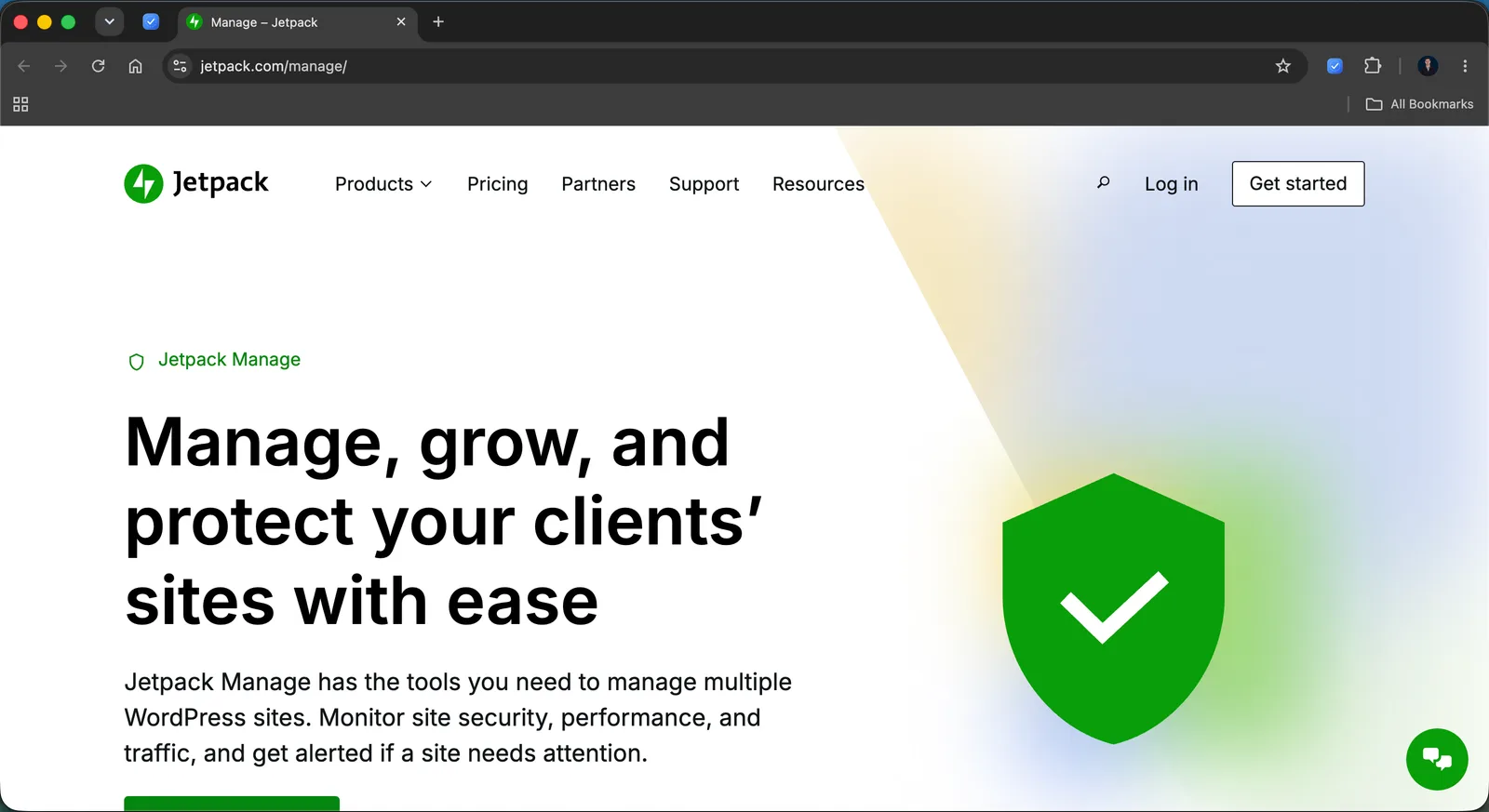The width and height of the screenshot is (1489, 812).
Task: View site information icon in address bar
Action: tap(181, 66)
